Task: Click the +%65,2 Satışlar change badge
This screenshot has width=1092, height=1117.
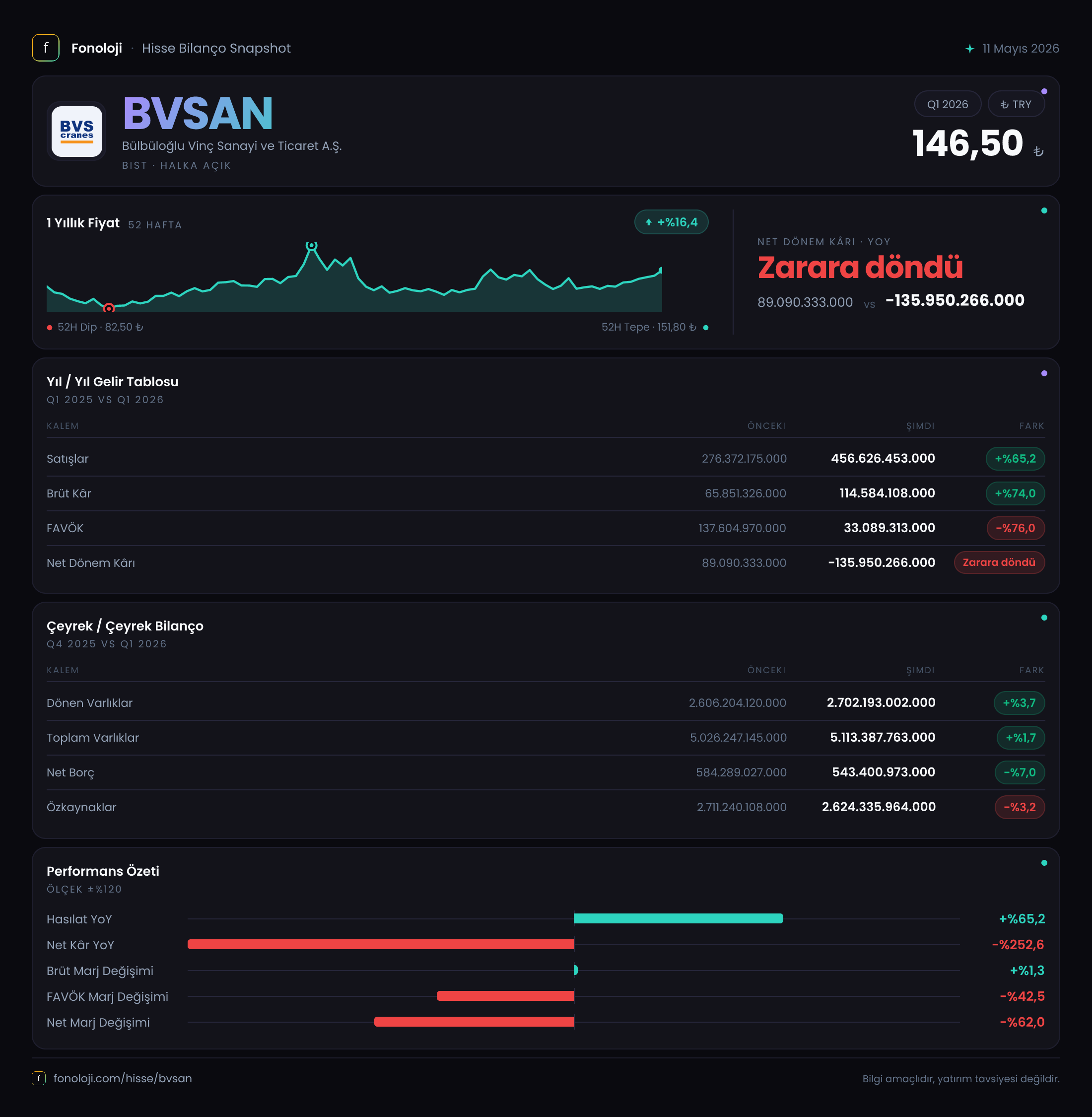Action: pyautogui.click(x=1015, y=458)
